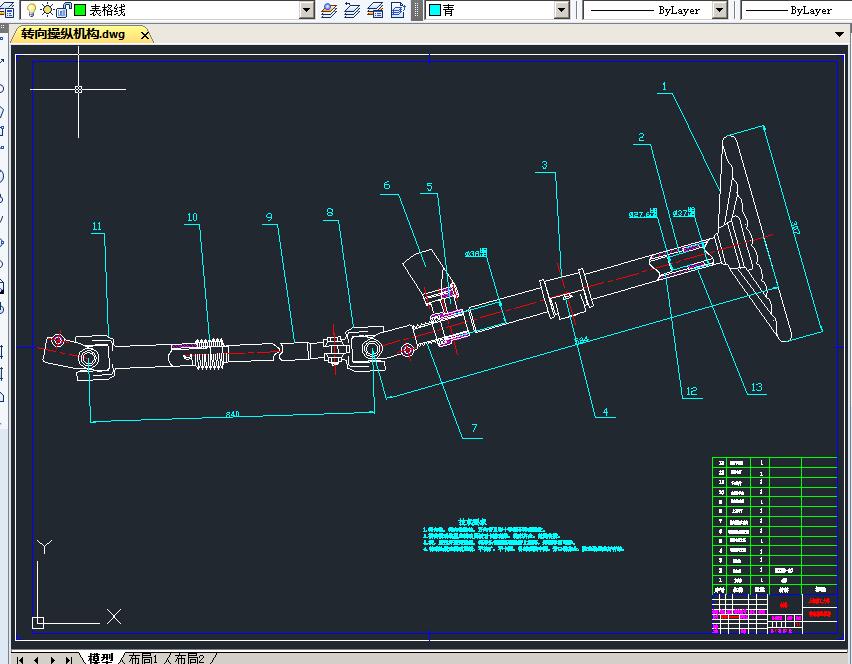Click part balloon number 2
Image resolution: width=852 pixels, height=664 pixels.
coord(641,137)
